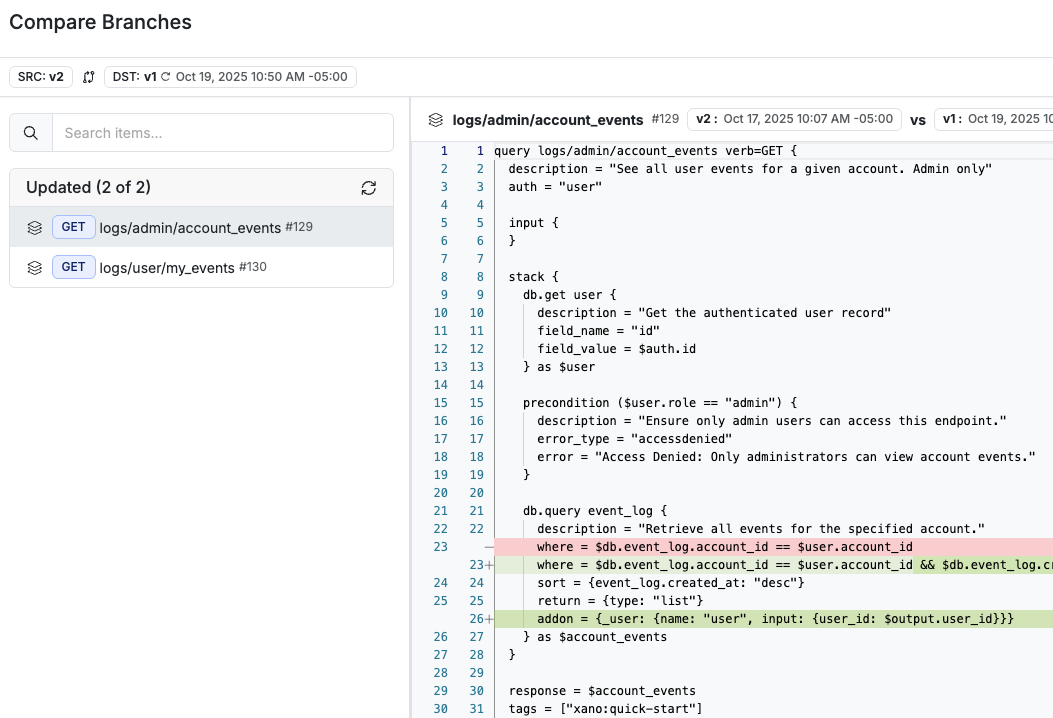
Task: Click the v1 Oct 19 version badge
Action: [994, 119]
